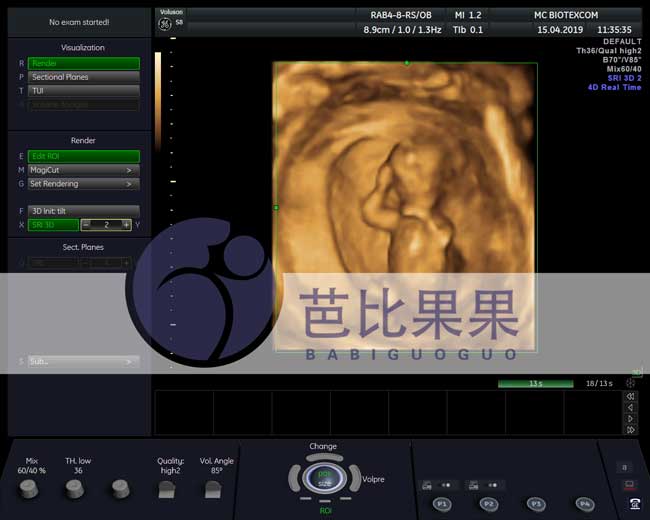The height and width of the screenshot is (520, 650).
Task: Click the unlabeled third rotary knob
Action: coord(121,489)
